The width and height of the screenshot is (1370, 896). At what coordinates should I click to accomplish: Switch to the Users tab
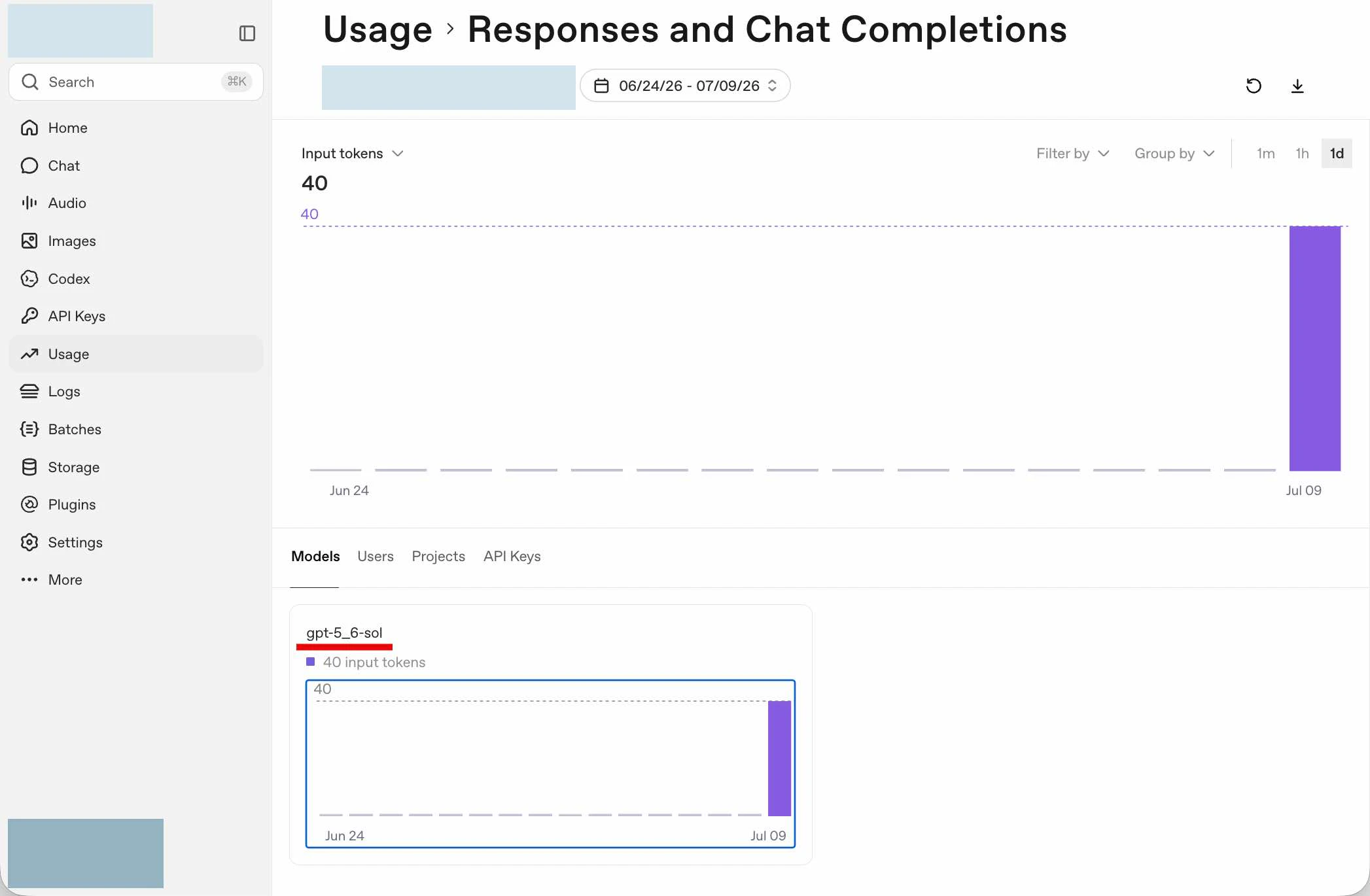point(376,557)
